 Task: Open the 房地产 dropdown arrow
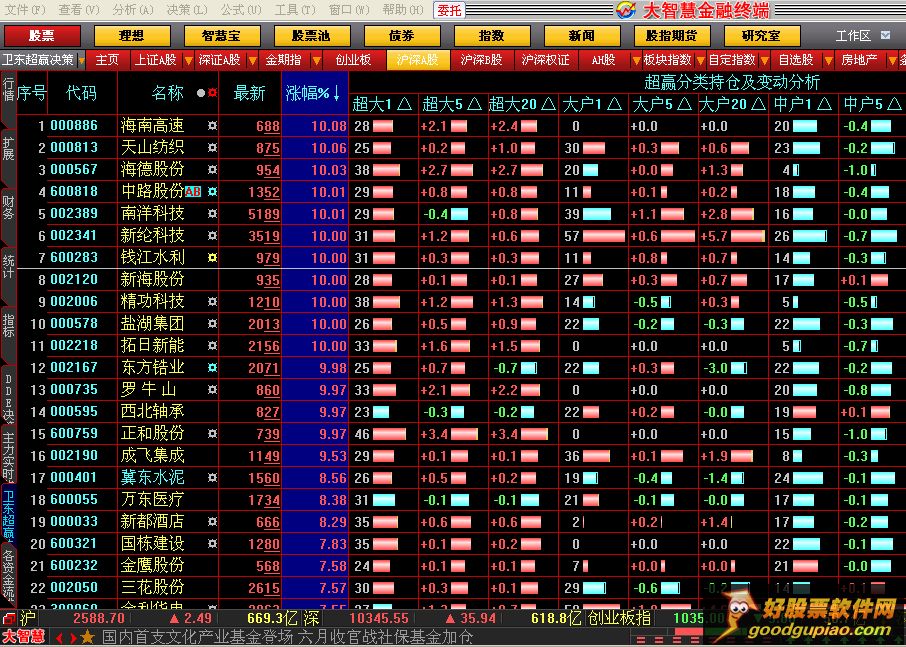(893, 60)
